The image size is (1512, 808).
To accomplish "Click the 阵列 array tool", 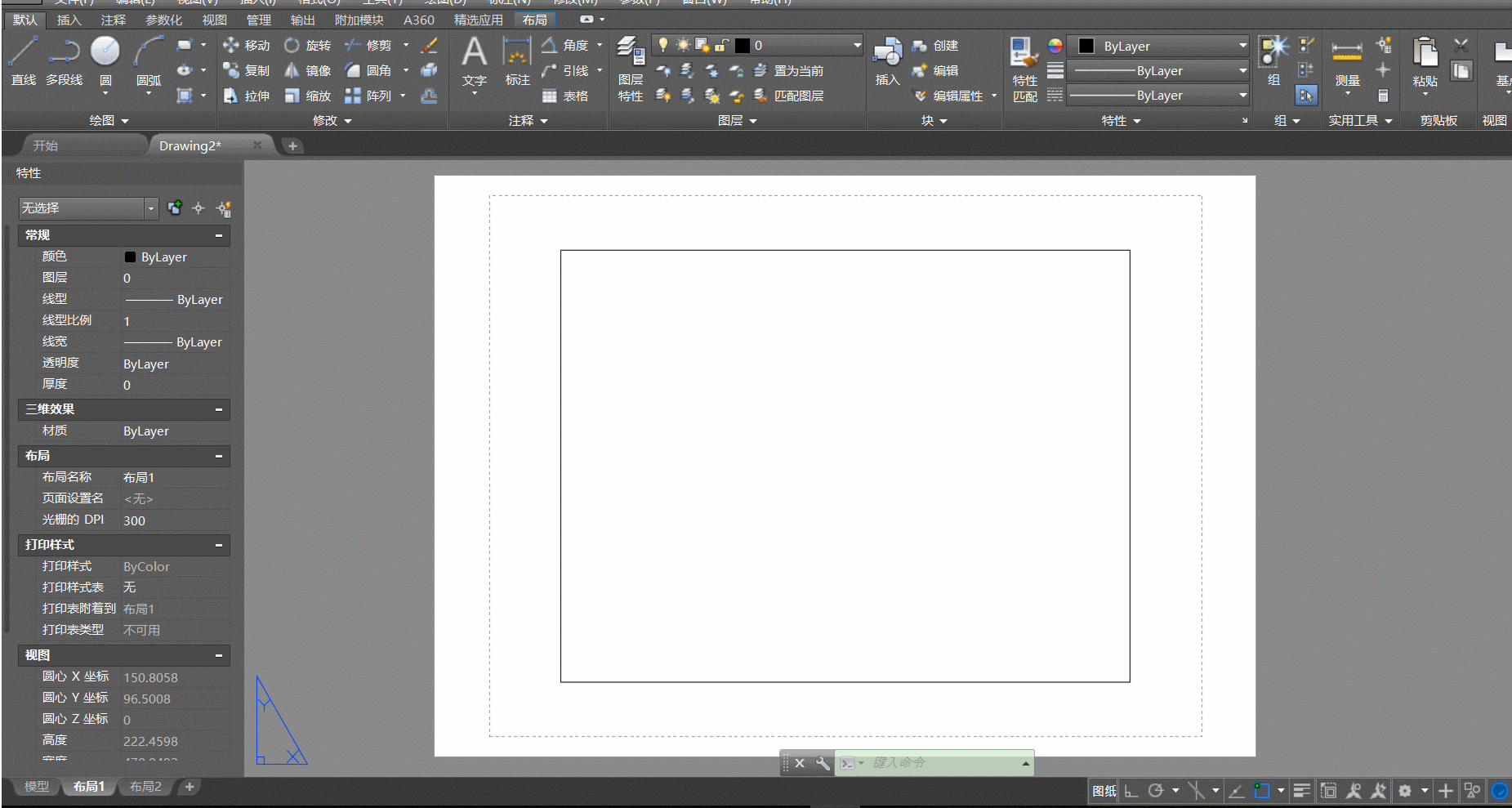I will tap(368, 96).
